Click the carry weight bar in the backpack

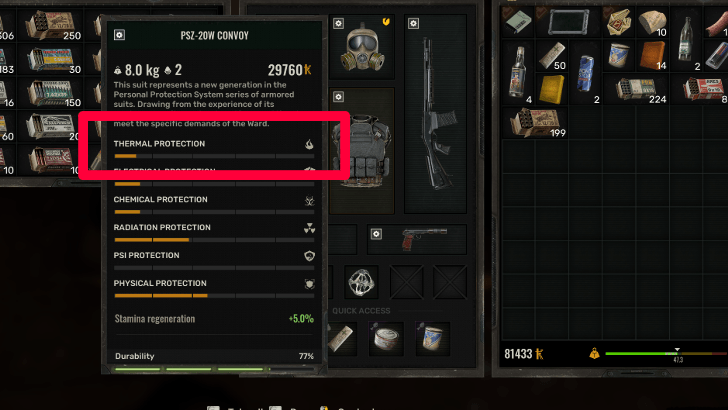(666, 354)
